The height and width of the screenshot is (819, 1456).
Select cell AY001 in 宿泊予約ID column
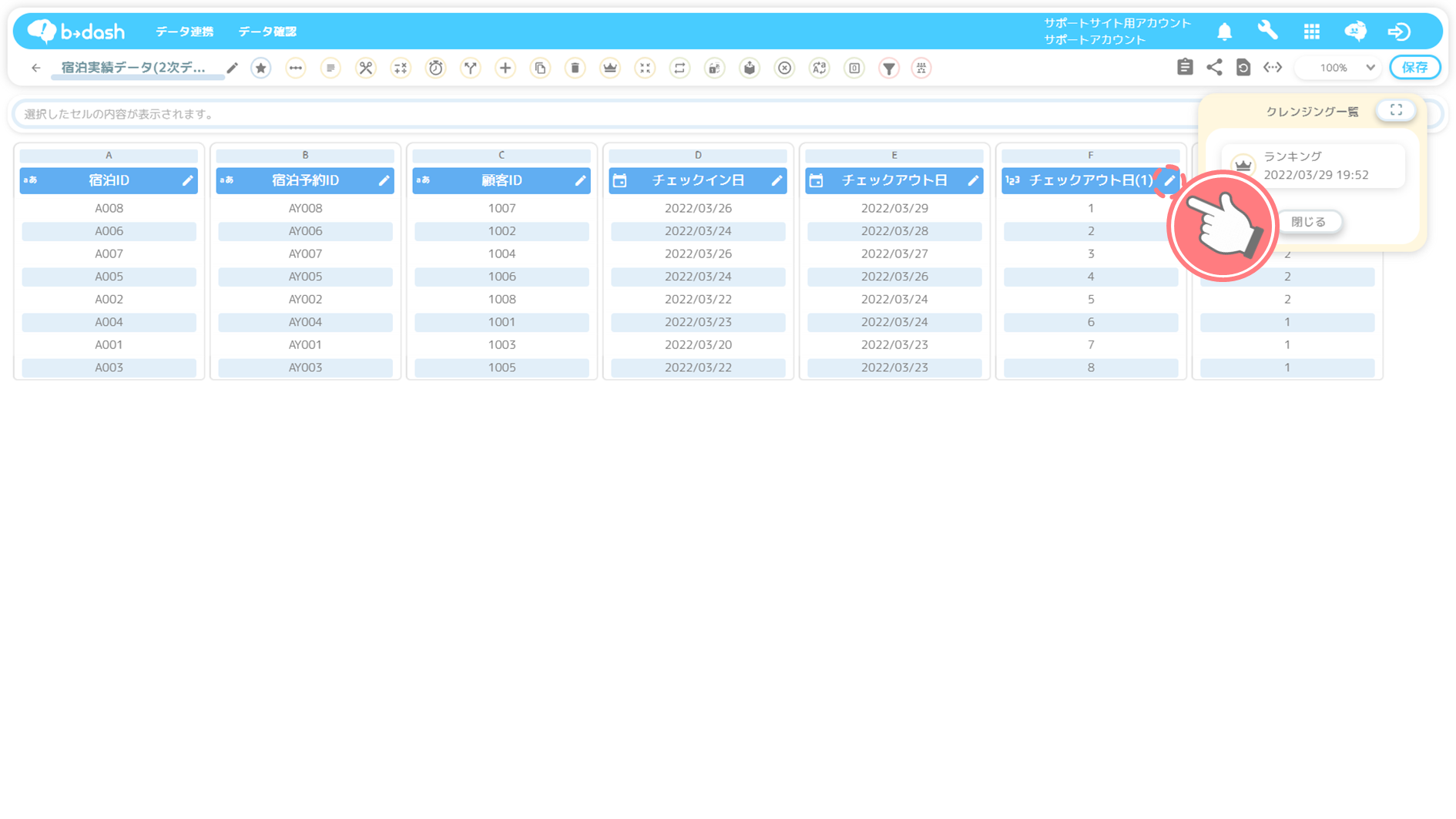(x=305, y=344)
